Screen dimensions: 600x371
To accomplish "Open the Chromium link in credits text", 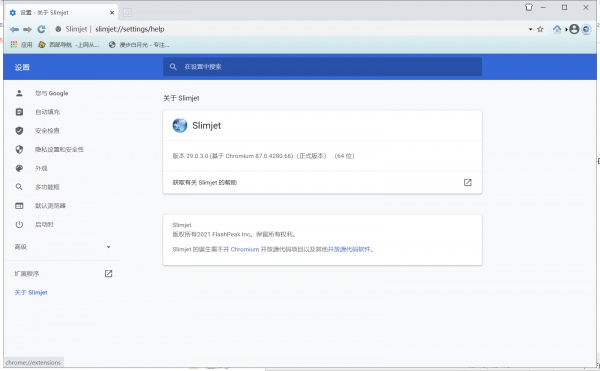I will tap(245, 249).
